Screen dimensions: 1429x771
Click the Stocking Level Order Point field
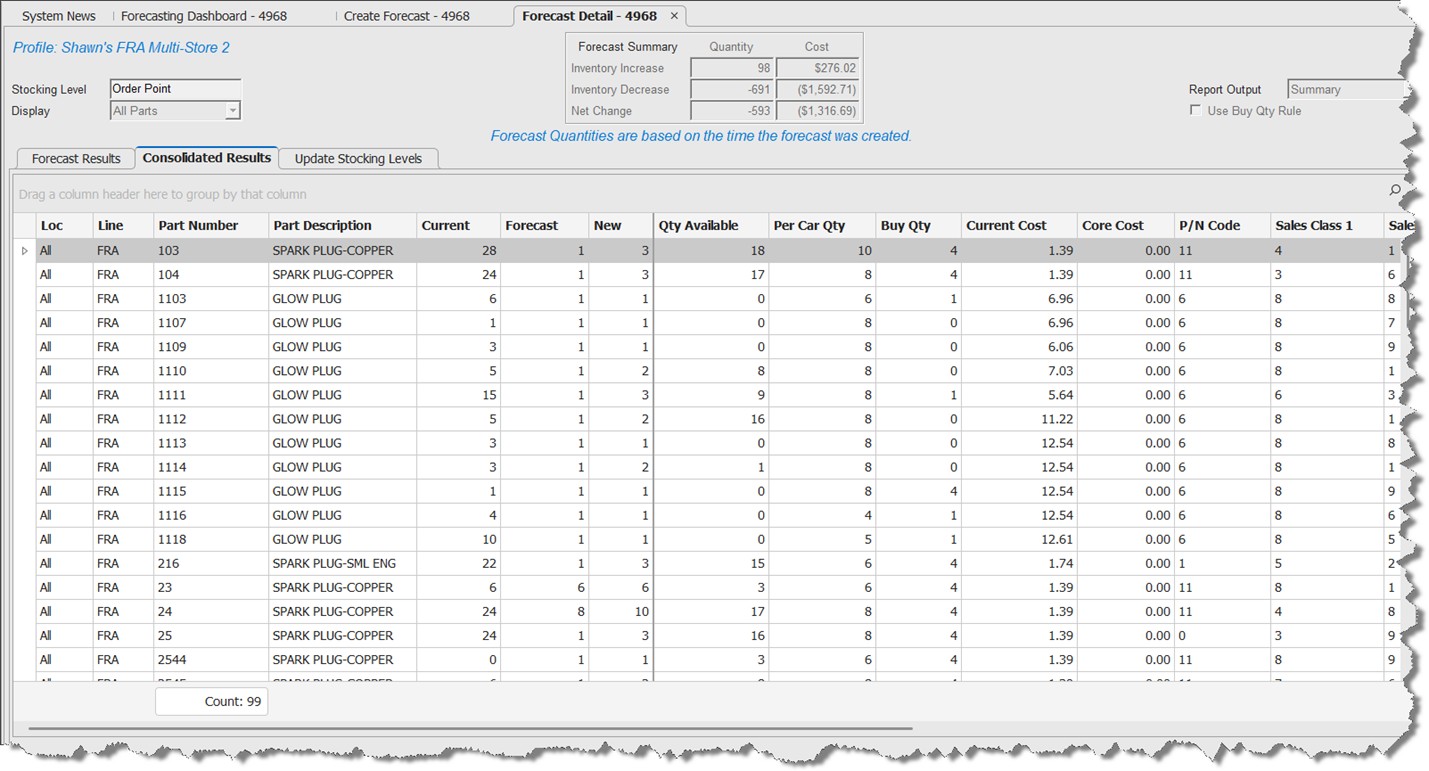pos(175,89)
